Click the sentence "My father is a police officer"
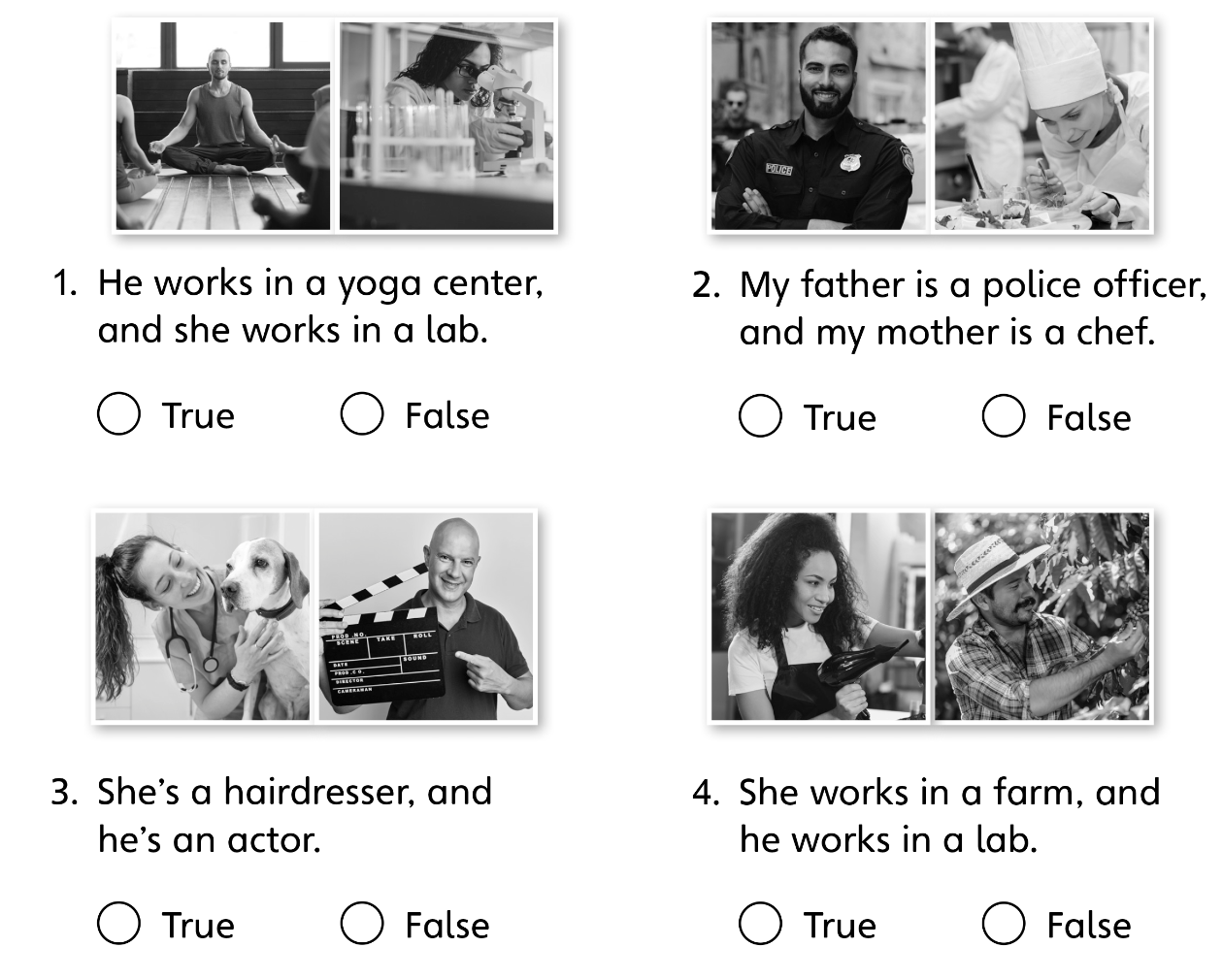The width and height of the screenshot is (1223, 980). tap(973, 285)
